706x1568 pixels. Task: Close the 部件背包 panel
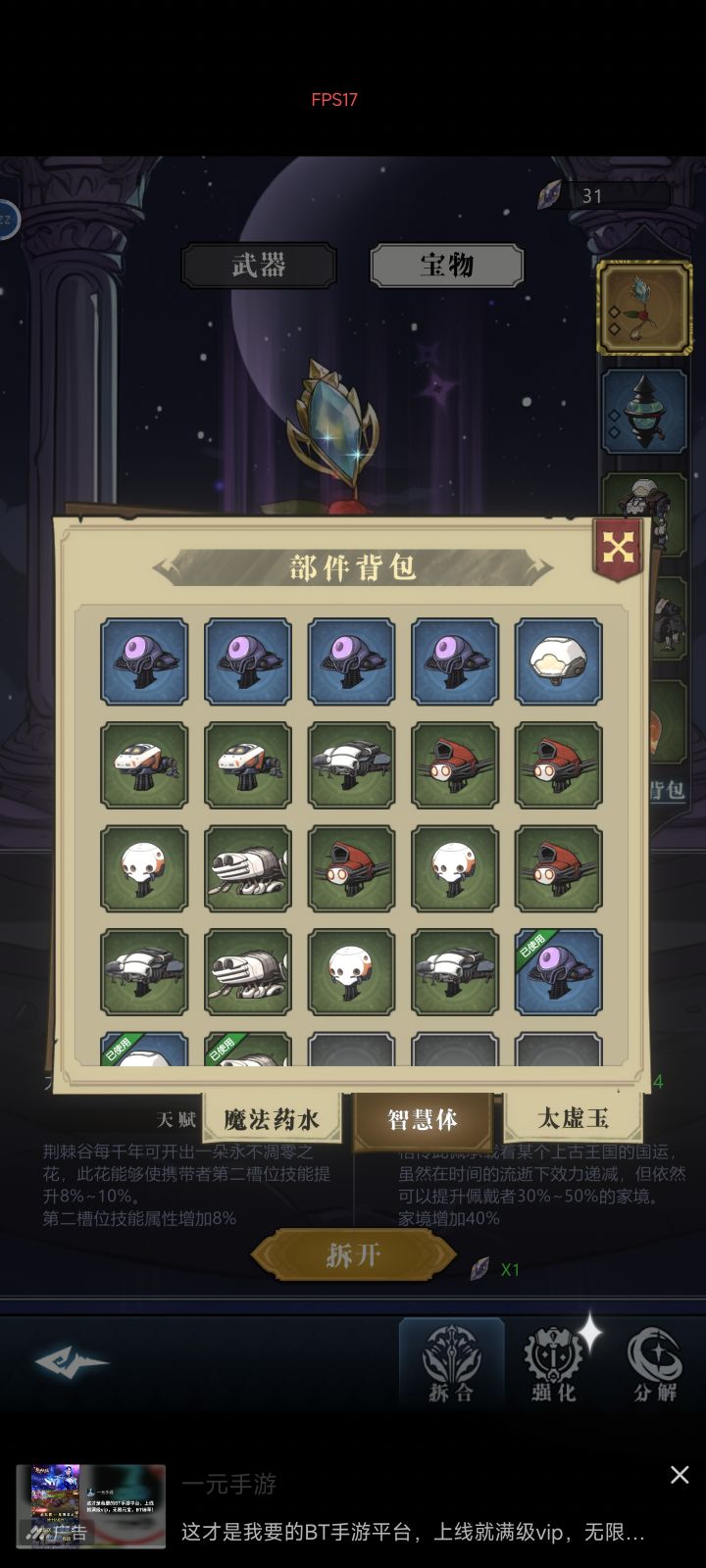tap(618, 549)
